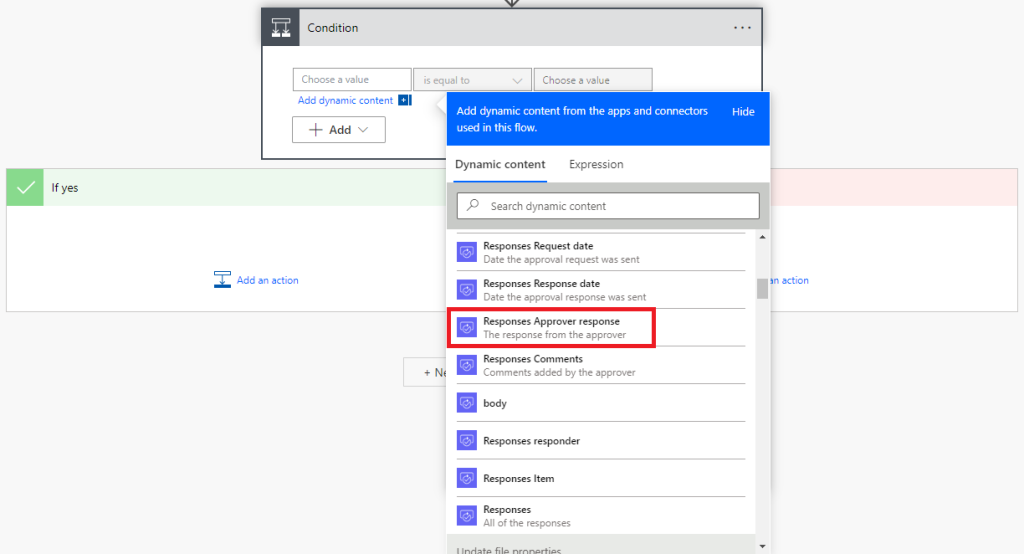Open the Condition ellipsis menu
This screenshot has height=554, width=1024.
click(x=742, y=28)
